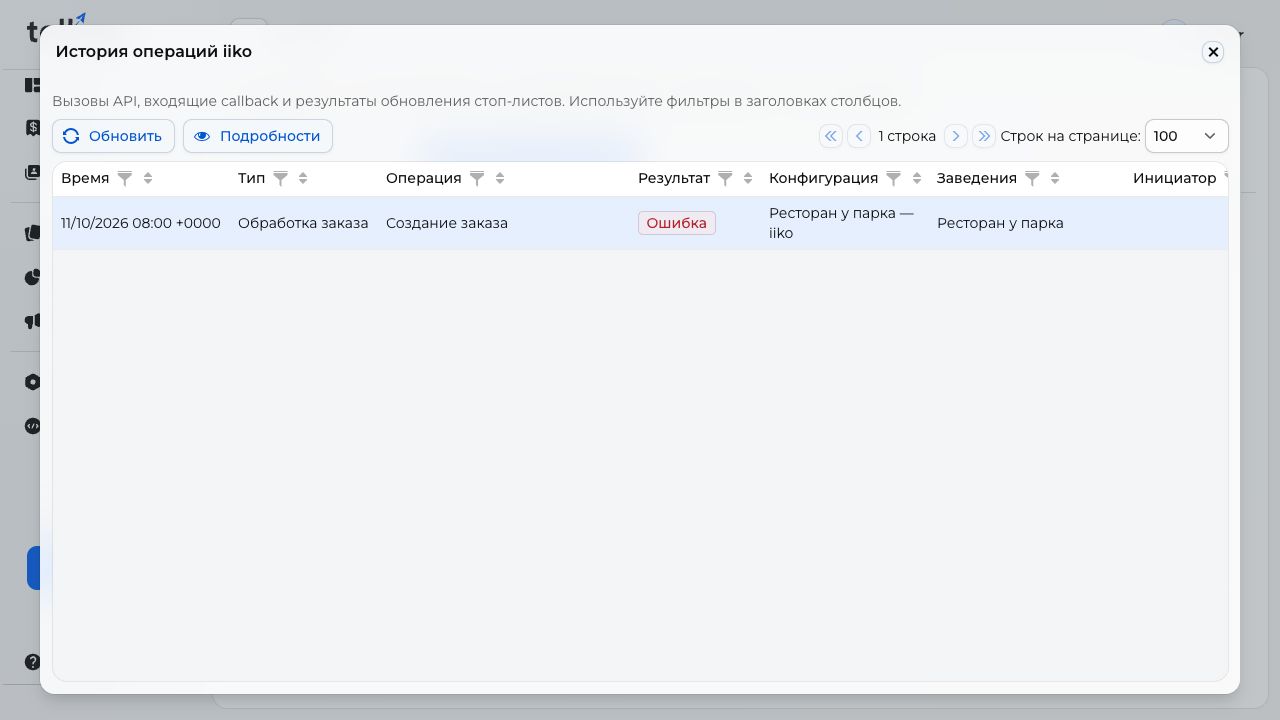Click the Конфигурация column header label
The image size is (1280, 720).
click(823, 178)
